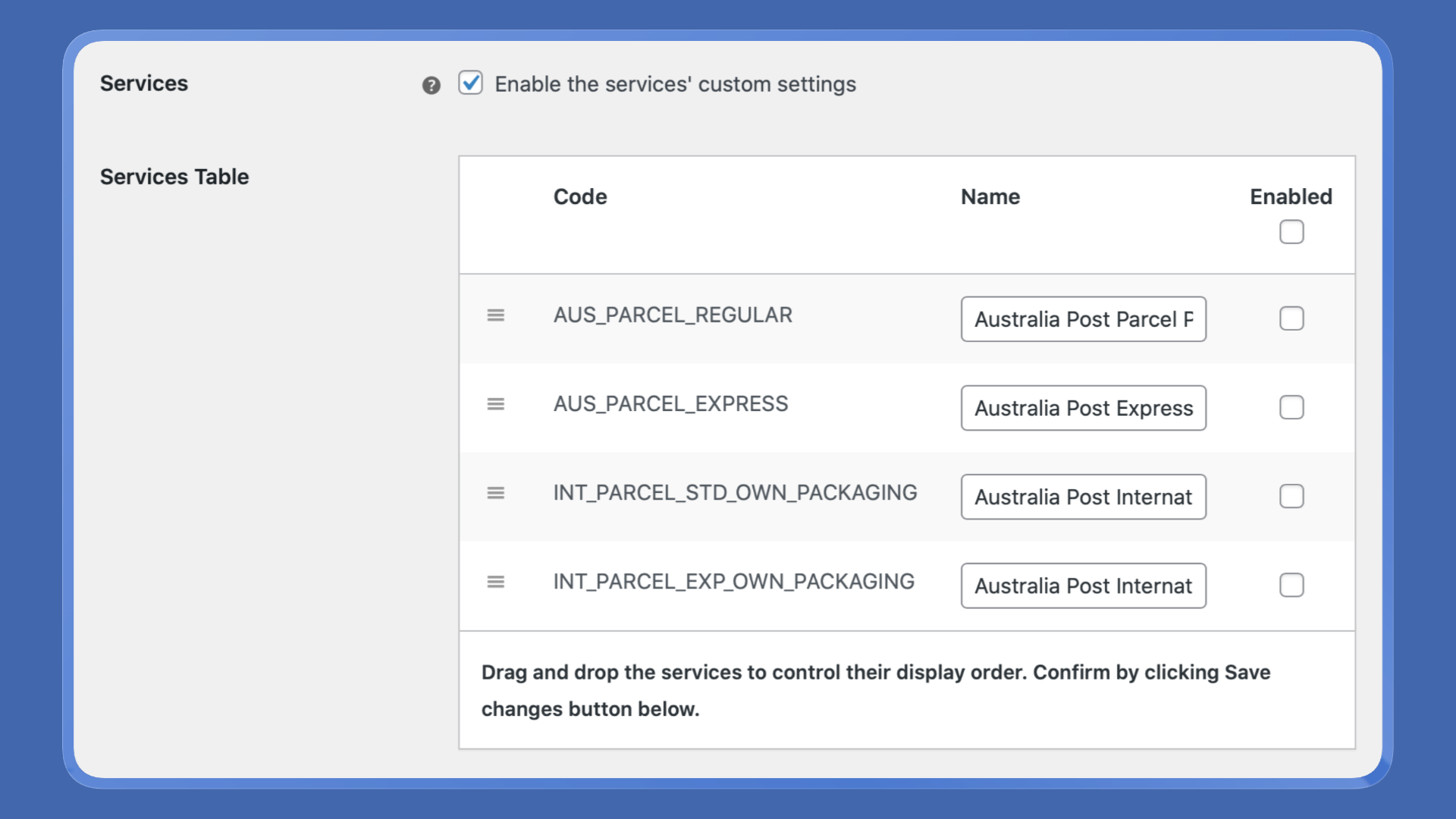Click the drag handle for AUS_PARCEL_REGULAR
This screenshot has height=819, width=1456.
[x=495, y=315]
